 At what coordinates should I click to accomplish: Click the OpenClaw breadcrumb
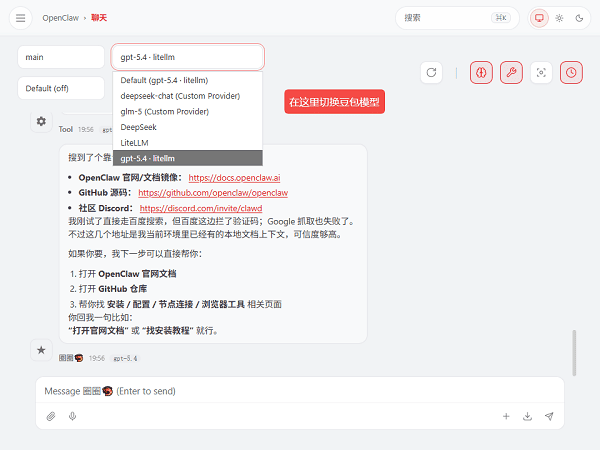point(60,18)
